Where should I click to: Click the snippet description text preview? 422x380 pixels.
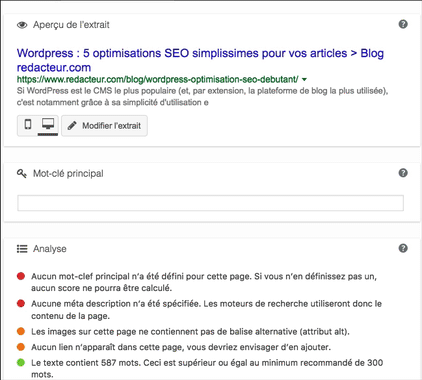[x=203, y=97]
